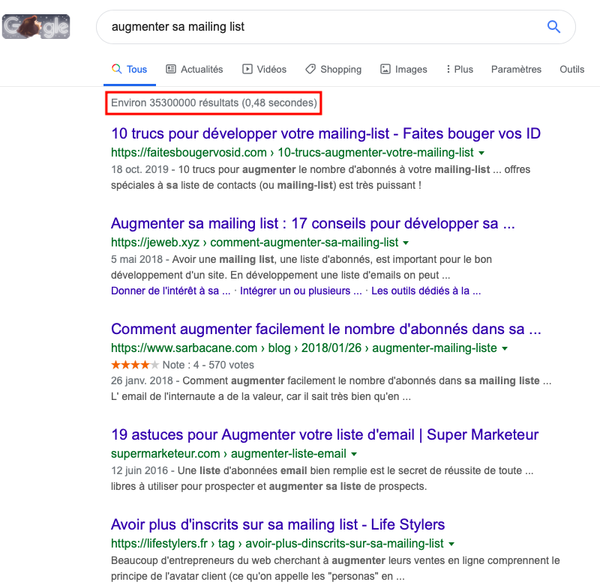Expand dropdown arrow next to sarbacane.com URL
The height and width of the screenshot is (588, 600).
pos(505,348)
